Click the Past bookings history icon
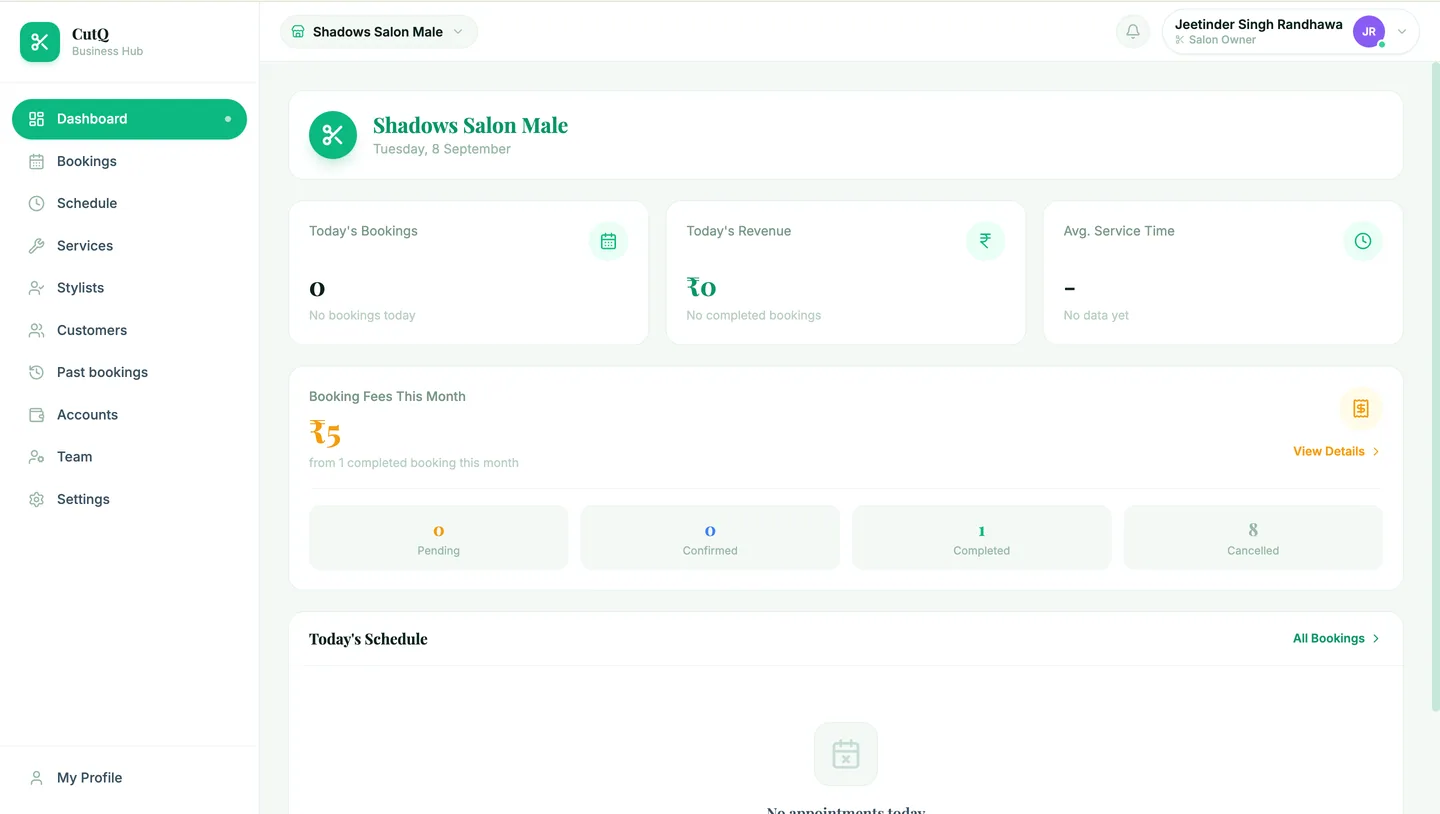 click(x=37, y=372)
